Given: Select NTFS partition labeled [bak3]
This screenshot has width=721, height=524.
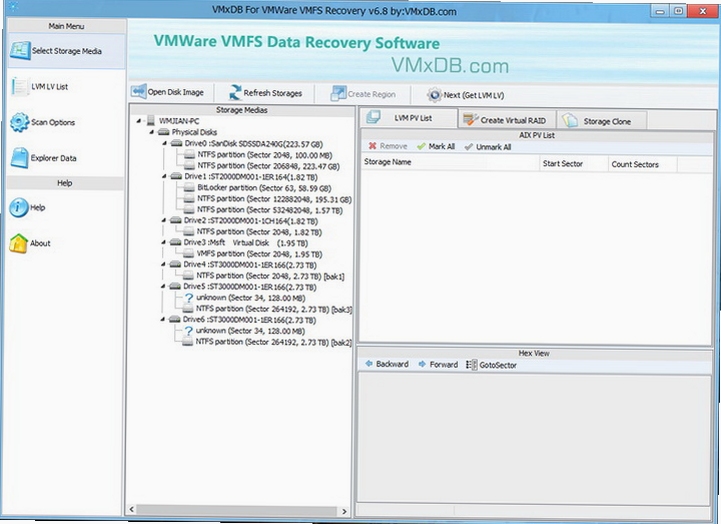Looking at the screenshot, I should (x=274, y=309).
